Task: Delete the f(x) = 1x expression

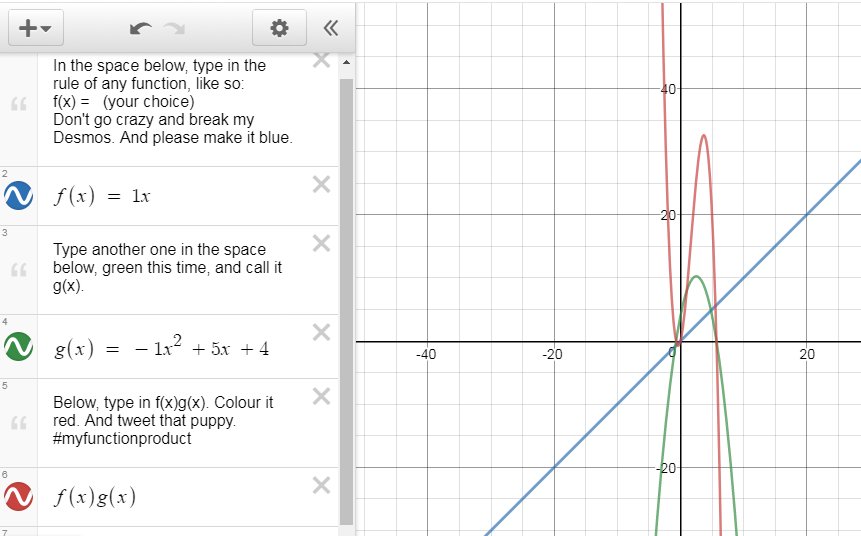Action: click(x=321, y=185)
